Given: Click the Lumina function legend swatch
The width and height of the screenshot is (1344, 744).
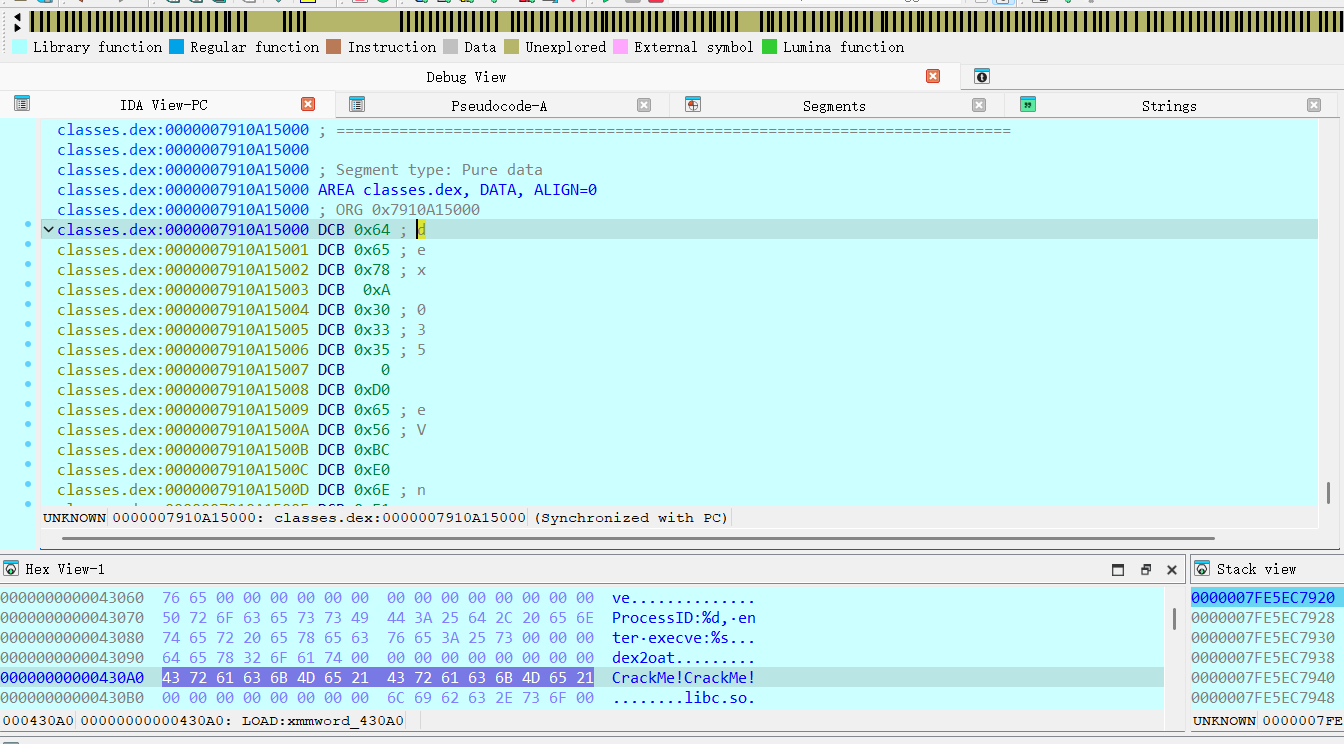Looking at the screenshot, I should [769, 47].
